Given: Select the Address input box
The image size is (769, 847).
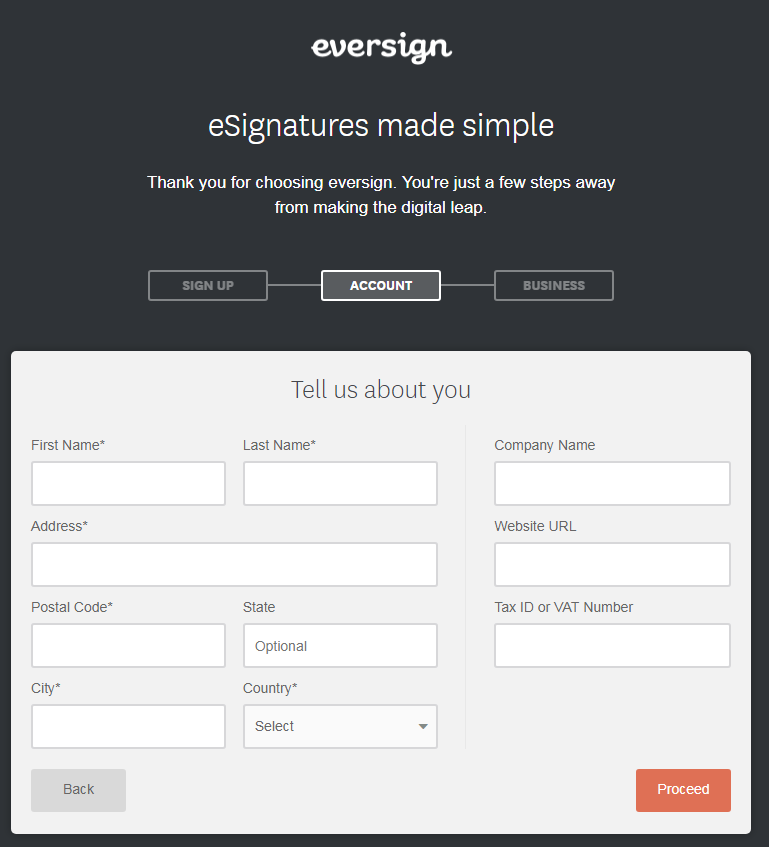Looking at the screenshot, I should pyautogui.click(x=234, y=564).
